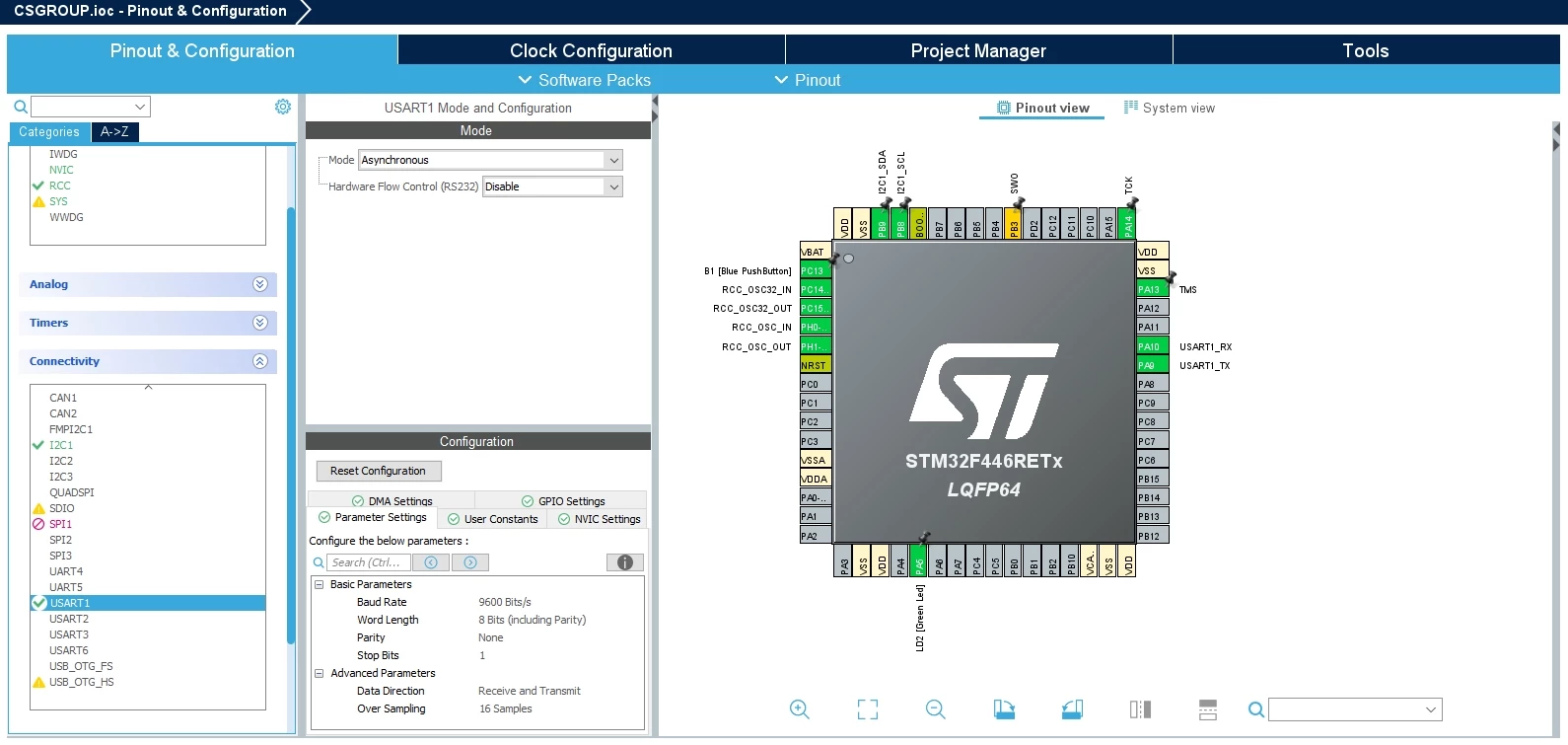Open the NVIC Settings tab
Screen dimensions: 1568x745
(599, 519)
